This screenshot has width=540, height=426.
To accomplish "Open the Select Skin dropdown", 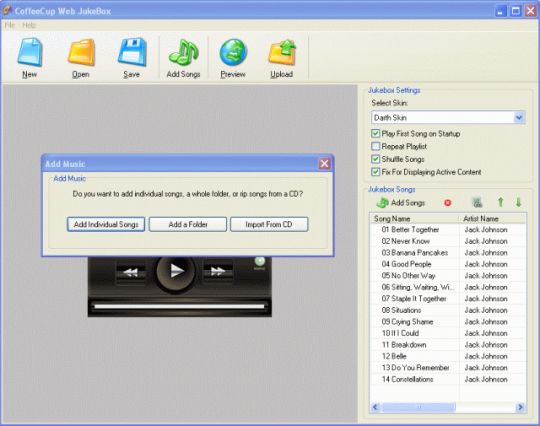I will coord(519,118).
